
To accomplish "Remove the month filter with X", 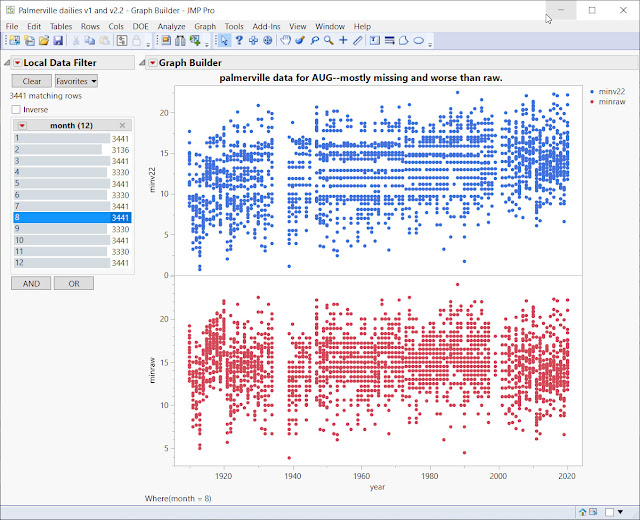I will (122, 125).
